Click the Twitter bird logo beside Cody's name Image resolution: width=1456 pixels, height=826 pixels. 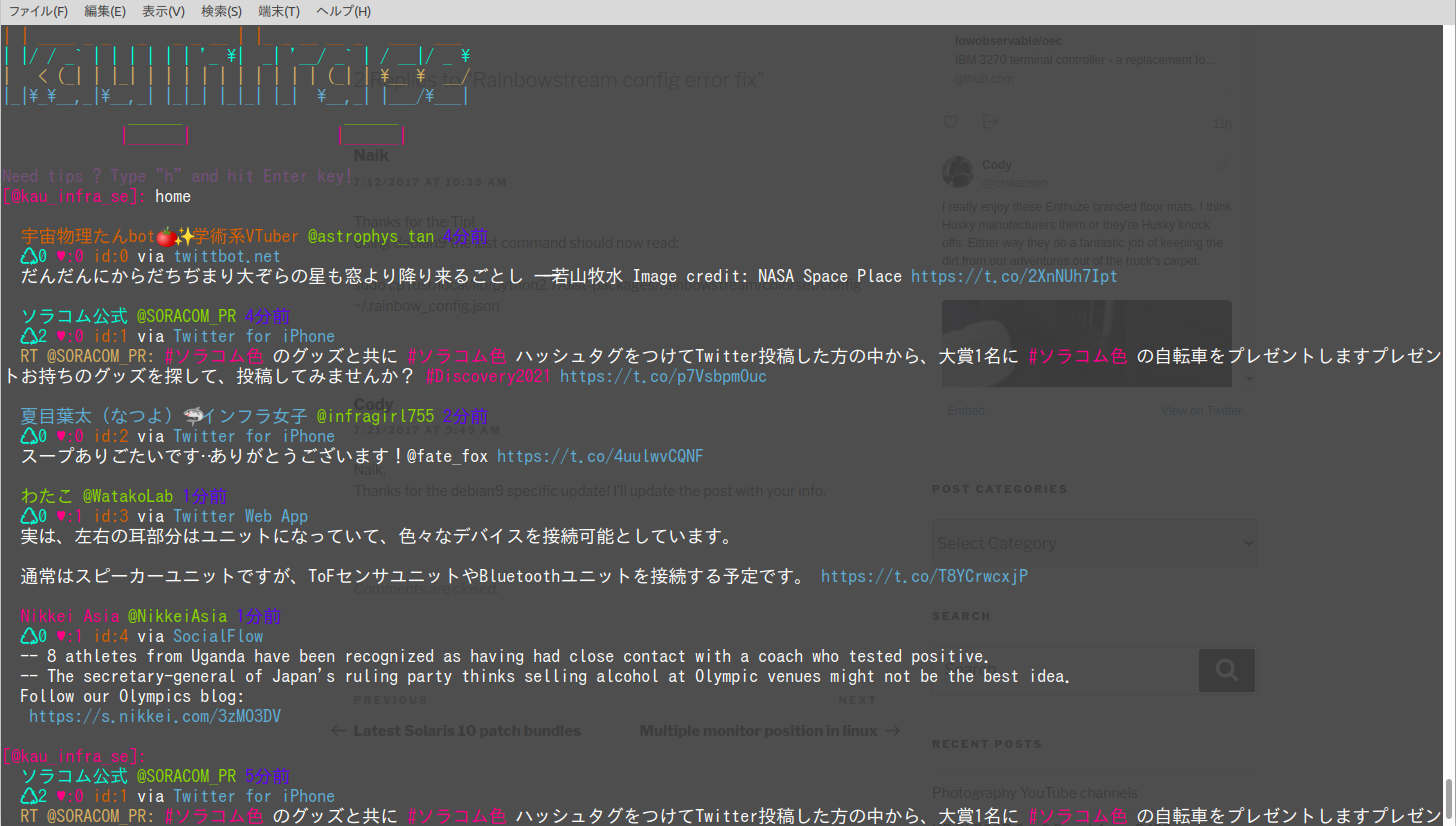1222,164
